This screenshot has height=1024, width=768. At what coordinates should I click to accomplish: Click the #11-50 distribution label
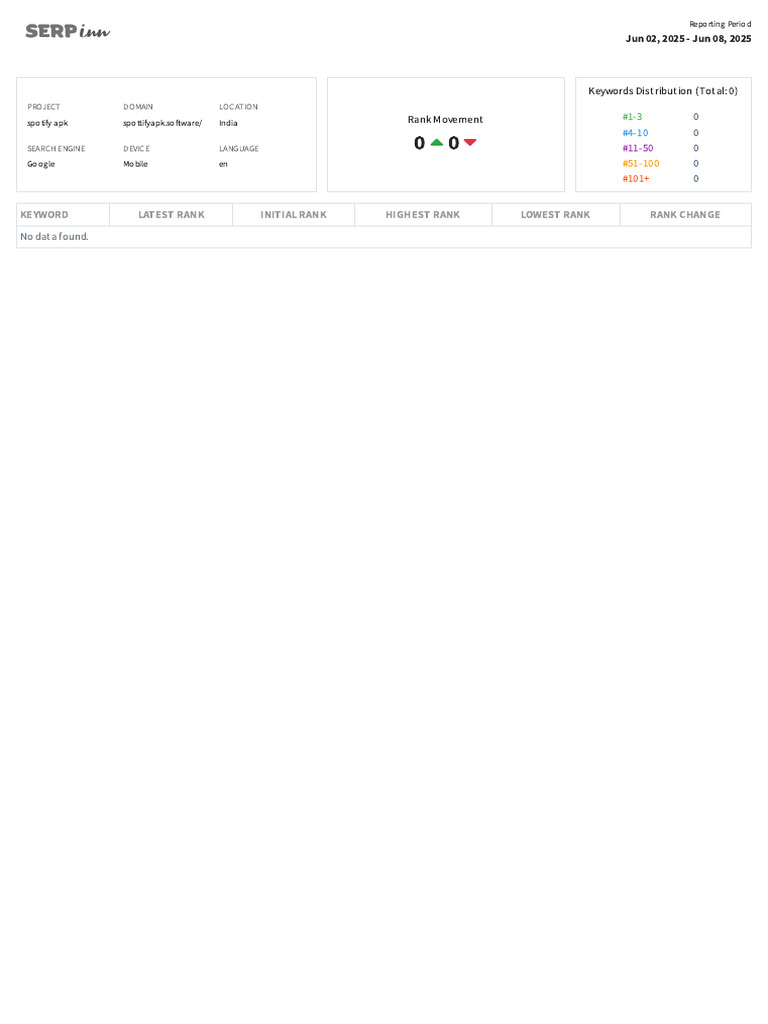click(637, 148)
